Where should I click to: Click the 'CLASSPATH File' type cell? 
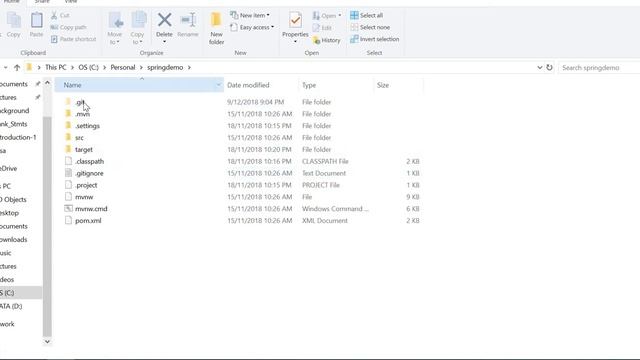tap(325, 161)
